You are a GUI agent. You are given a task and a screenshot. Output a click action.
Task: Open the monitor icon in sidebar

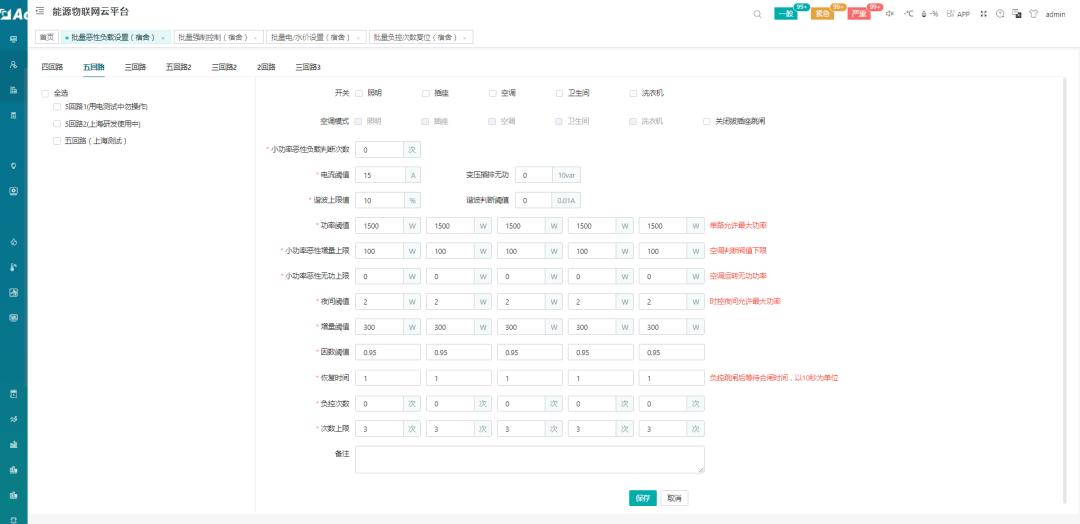coord(13,39)
